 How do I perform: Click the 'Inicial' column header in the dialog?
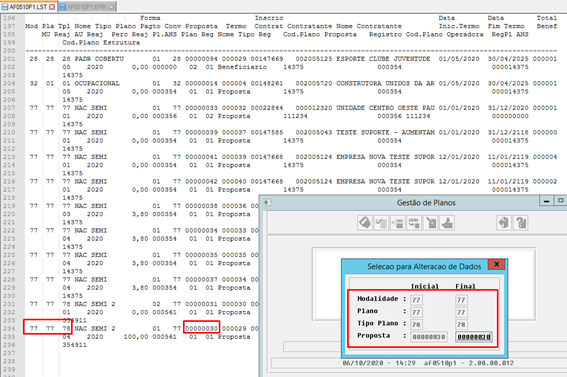pyautogui.click(x=425, y=286)
